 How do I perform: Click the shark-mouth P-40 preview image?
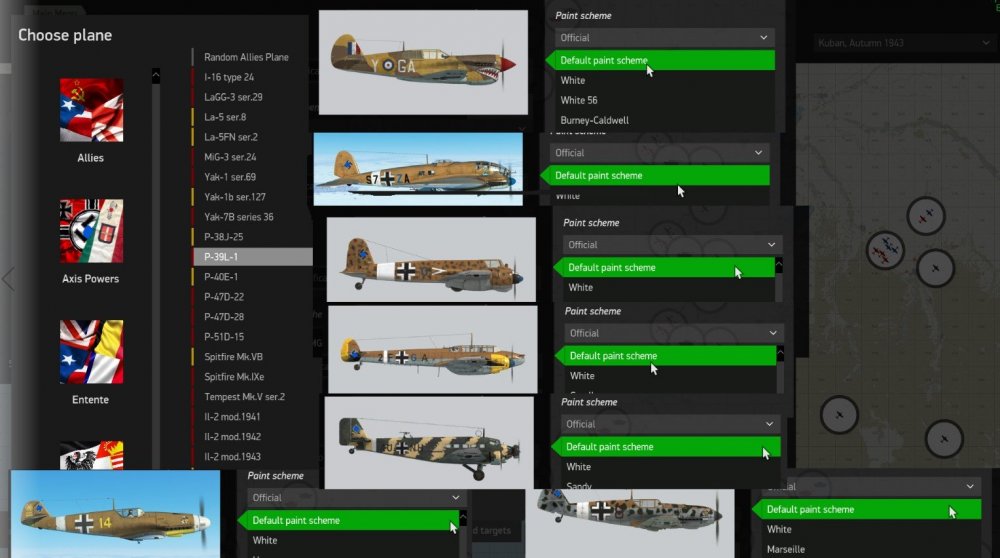(423, 62)
